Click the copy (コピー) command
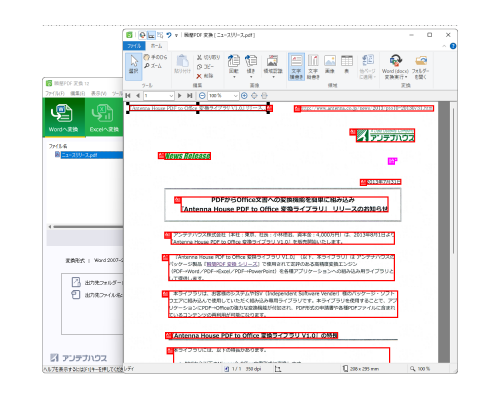This screenshot has width=500, height=400. click(x=205, y=67)
